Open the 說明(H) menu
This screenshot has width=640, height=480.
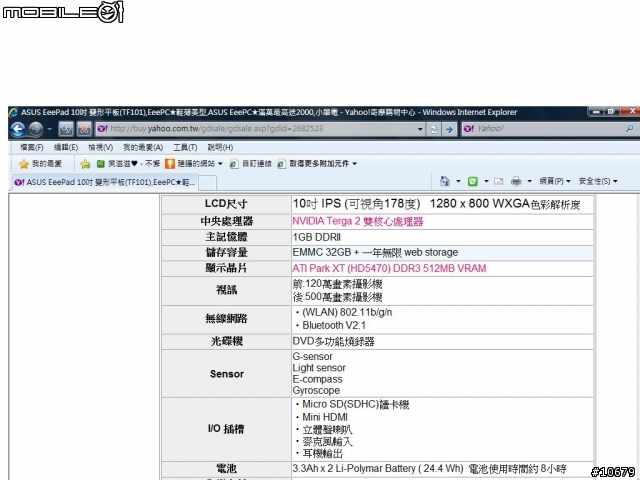pos(220,147)
